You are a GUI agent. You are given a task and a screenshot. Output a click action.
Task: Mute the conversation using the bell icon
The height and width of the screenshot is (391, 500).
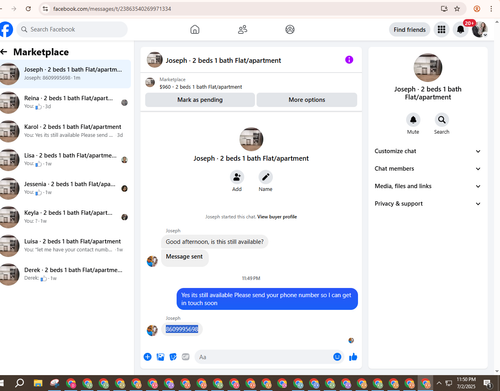click(x=413, y=120)
